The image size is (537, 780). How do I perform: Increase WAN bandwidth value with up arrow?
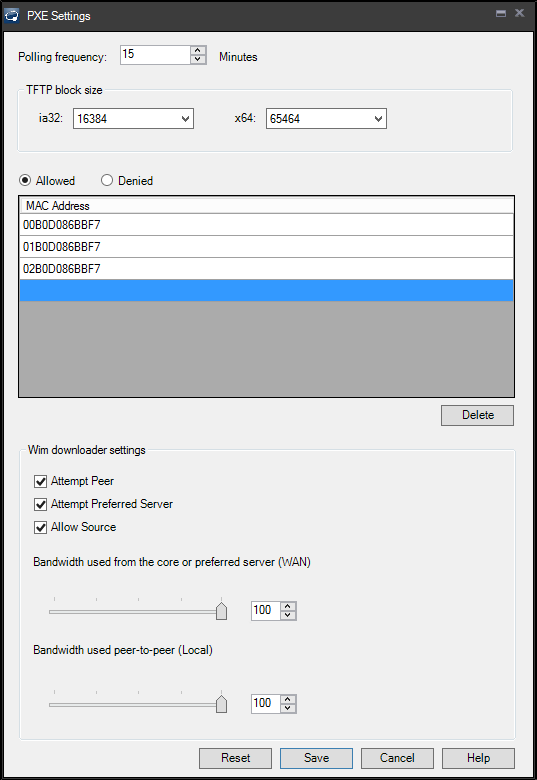click(288, 606)
